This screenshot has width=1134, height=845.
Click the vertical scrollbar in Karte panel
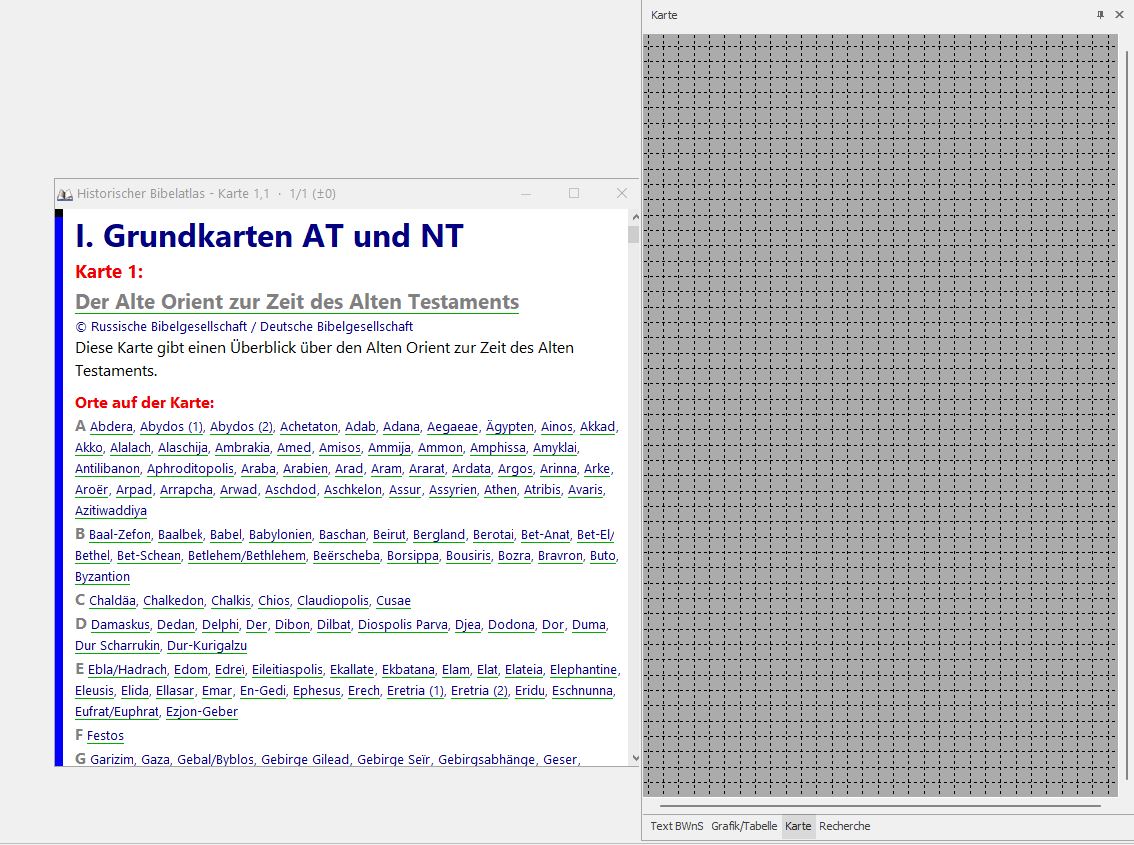tap(1125, 414)
